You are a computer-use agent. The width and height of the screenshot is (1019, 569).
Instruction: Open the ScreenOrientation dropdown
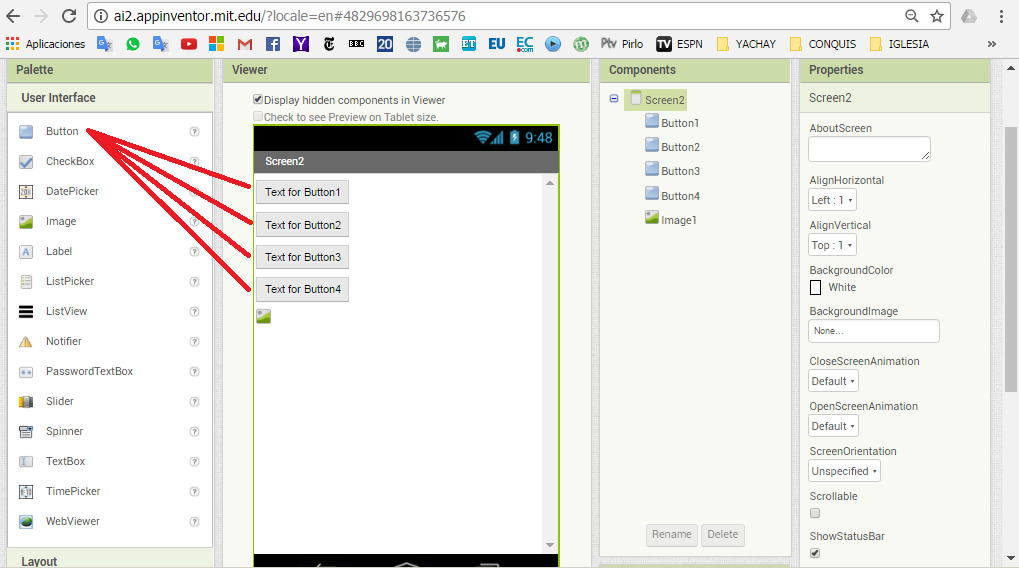[844, 471]
